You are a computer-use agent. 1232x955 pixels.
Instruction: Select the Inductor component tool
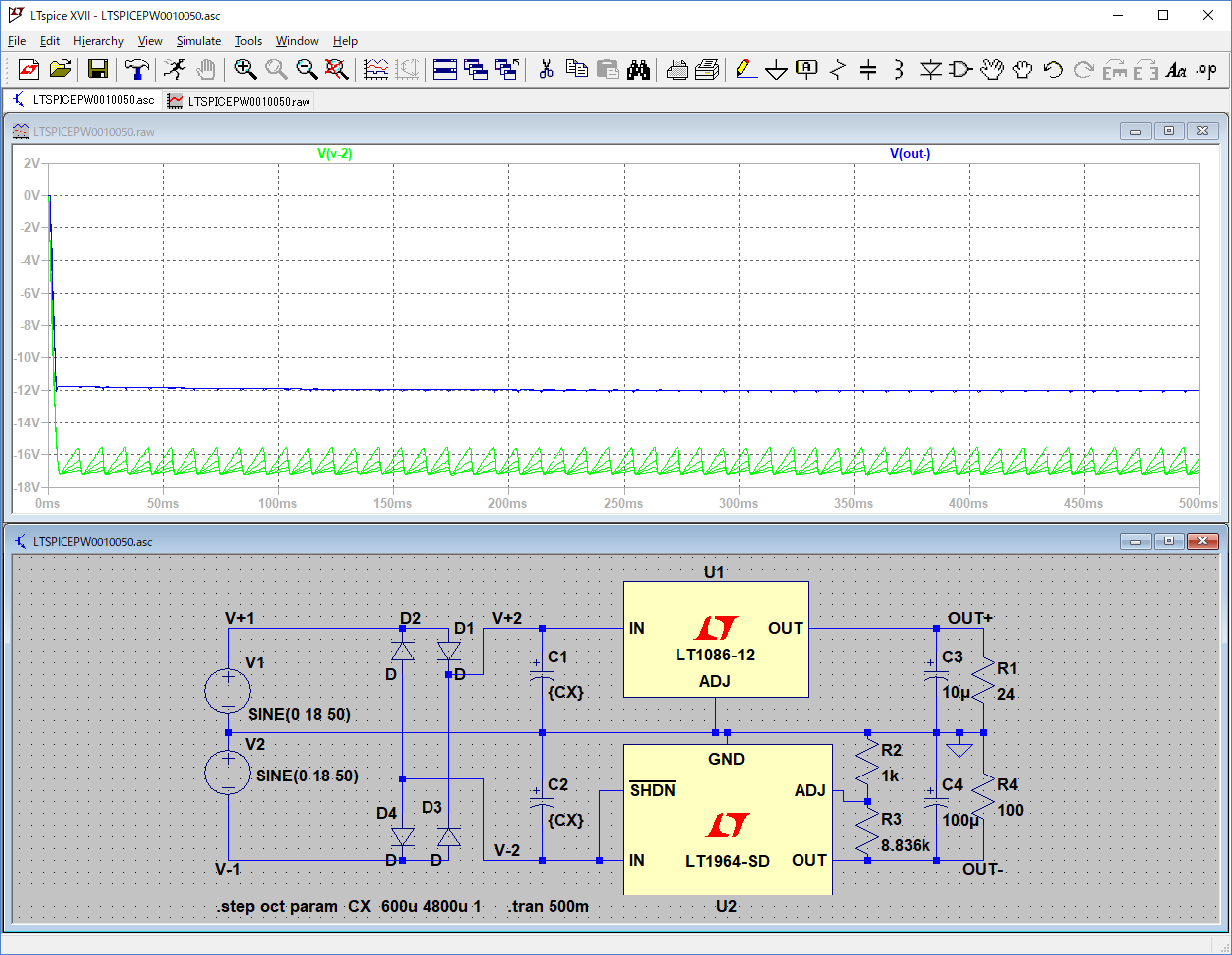tap(899, 69)
